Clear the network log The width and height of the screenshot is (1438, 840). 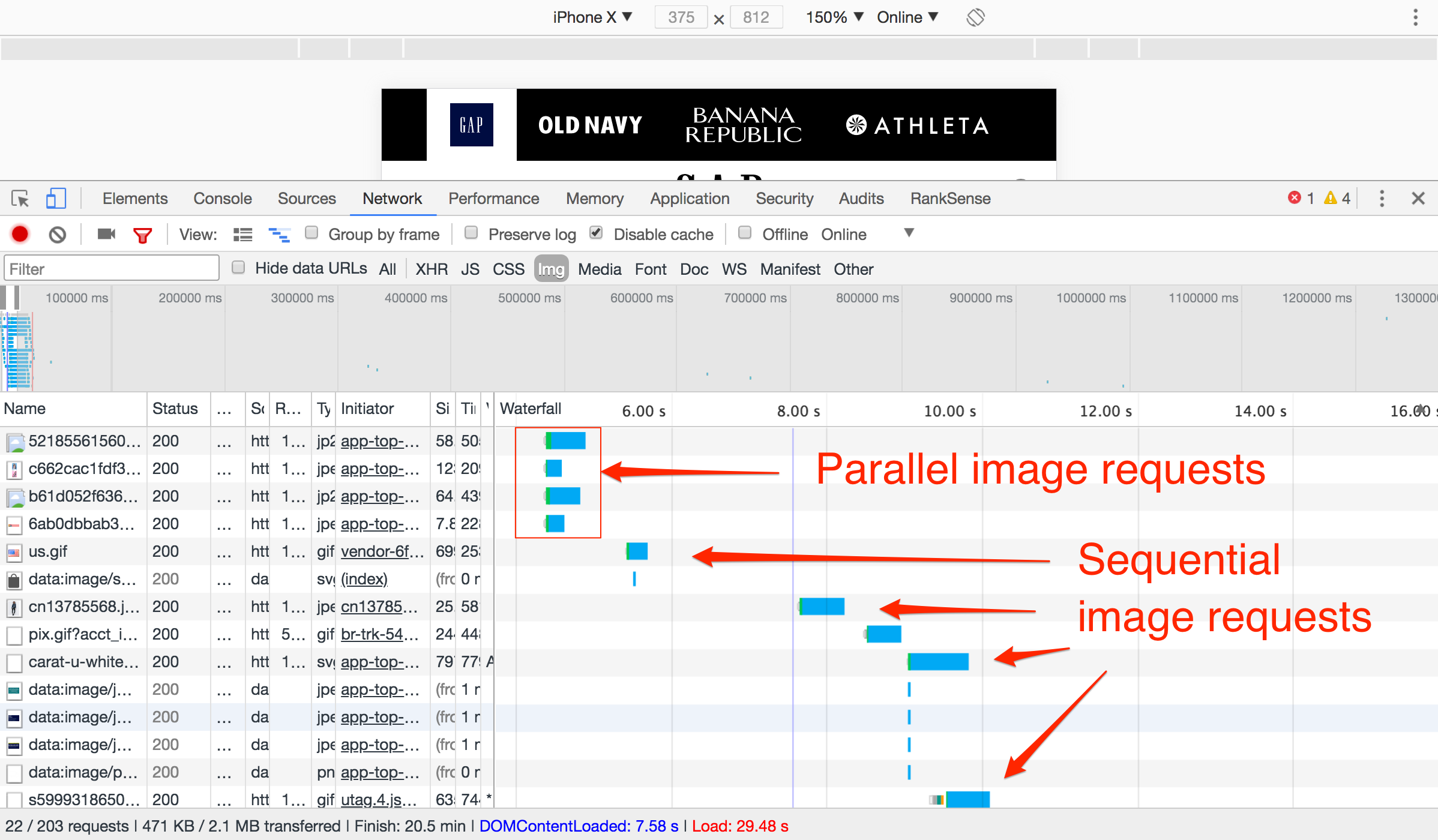pyautogui.click(x=58, y=234)
